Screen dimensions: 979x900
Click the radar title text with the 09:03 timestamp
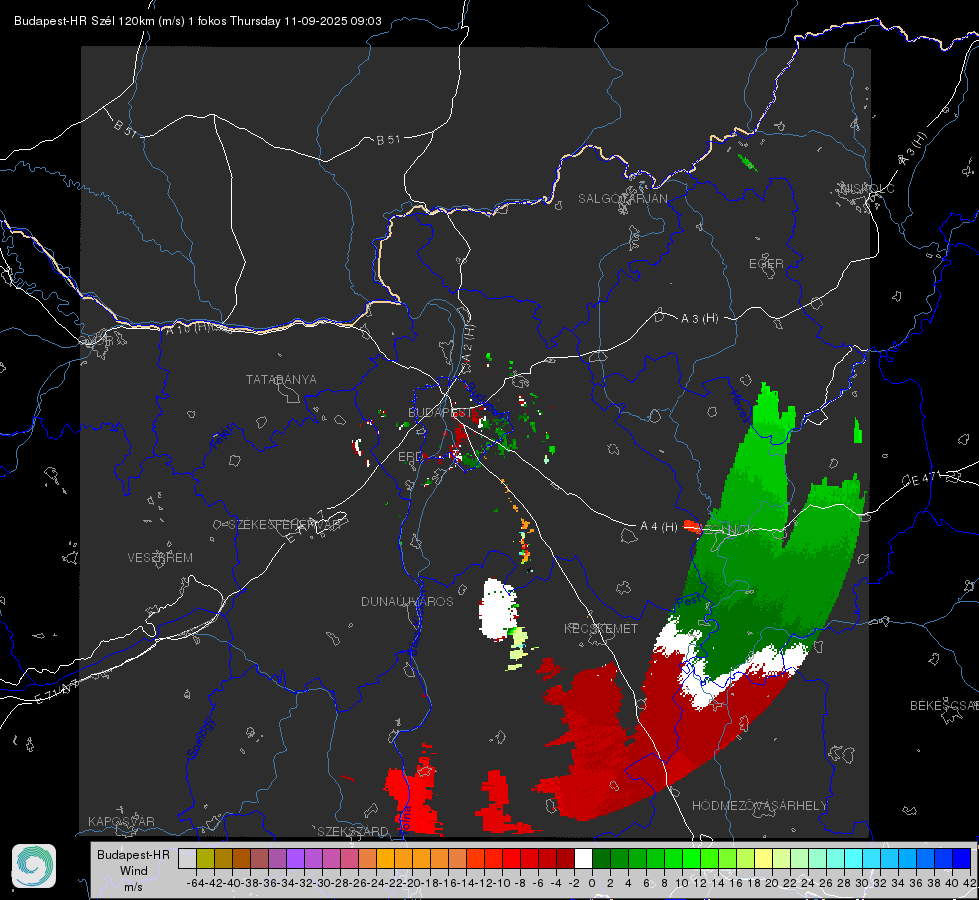197,21
